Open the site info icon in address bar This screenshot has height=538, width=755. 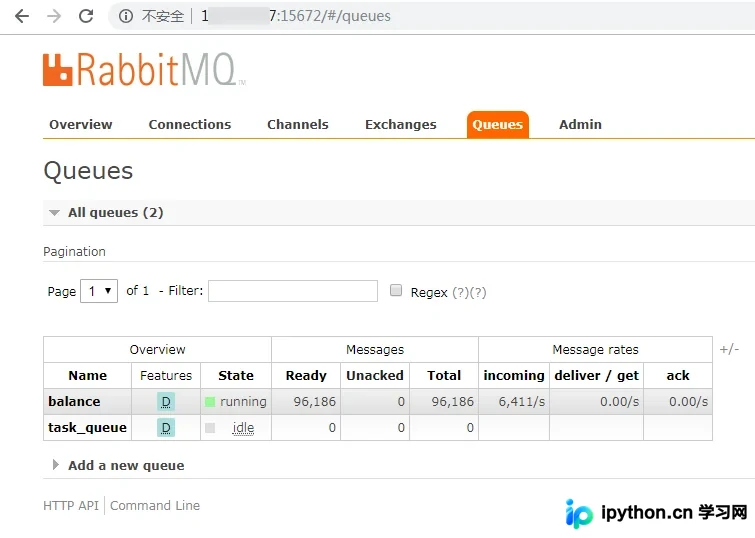pos(126,16)
